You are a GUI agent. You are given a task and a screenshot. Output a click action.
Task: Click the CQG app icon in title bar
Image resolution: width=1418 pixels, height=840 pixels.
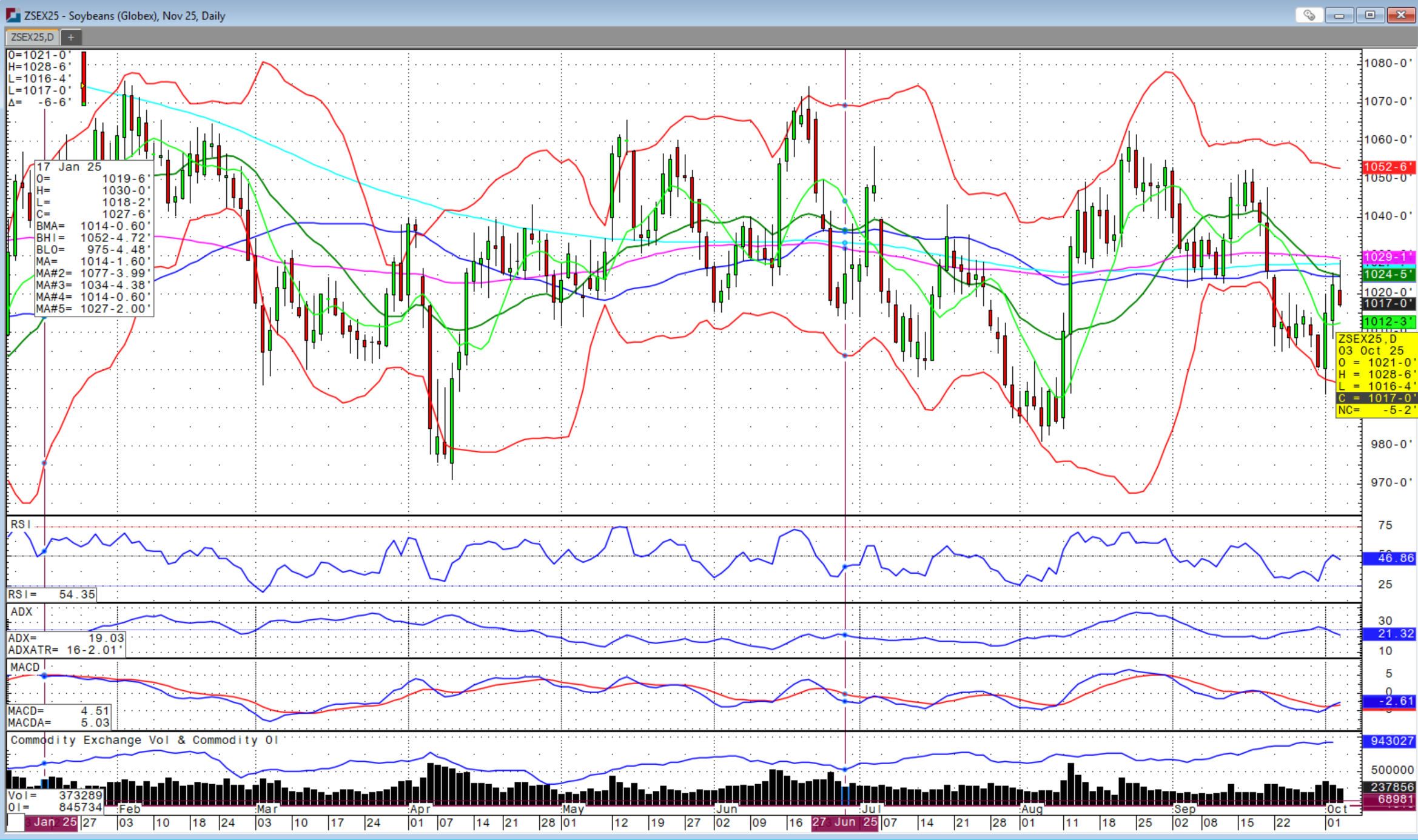click(x=13, y=15)
